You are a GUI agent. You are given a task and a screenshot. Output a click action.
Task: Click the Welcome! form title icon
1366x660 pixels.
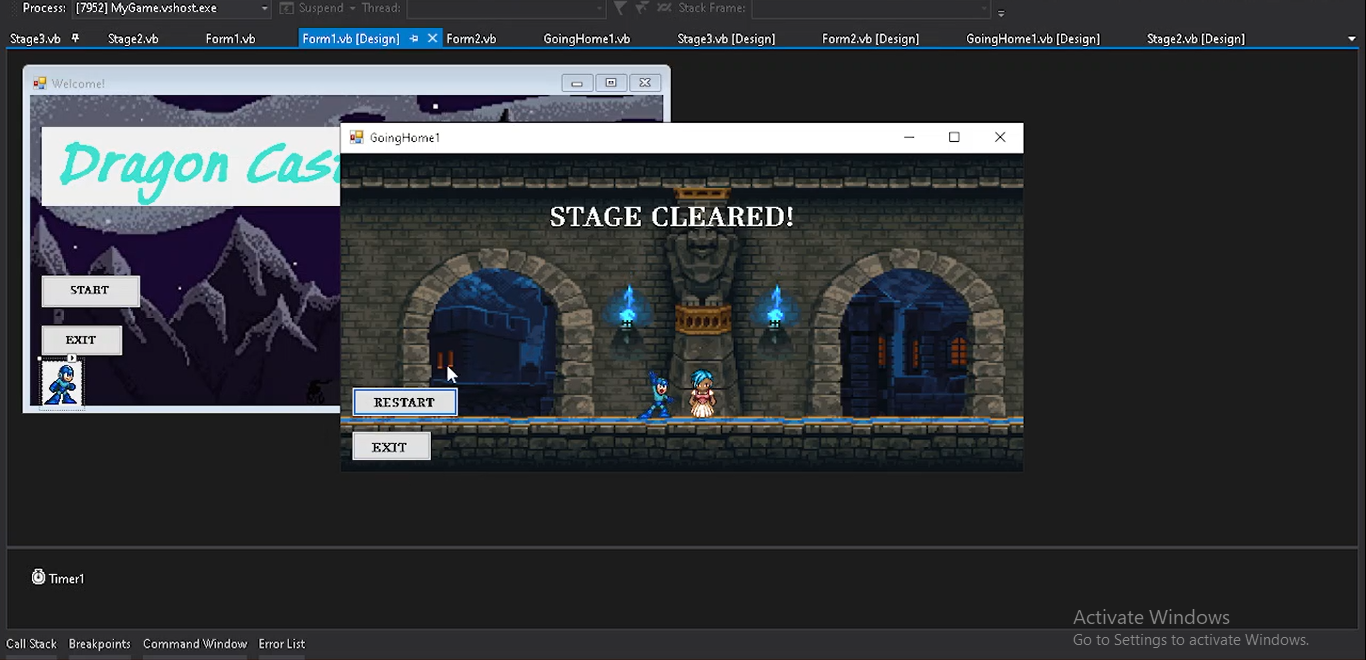pos(40,83)
